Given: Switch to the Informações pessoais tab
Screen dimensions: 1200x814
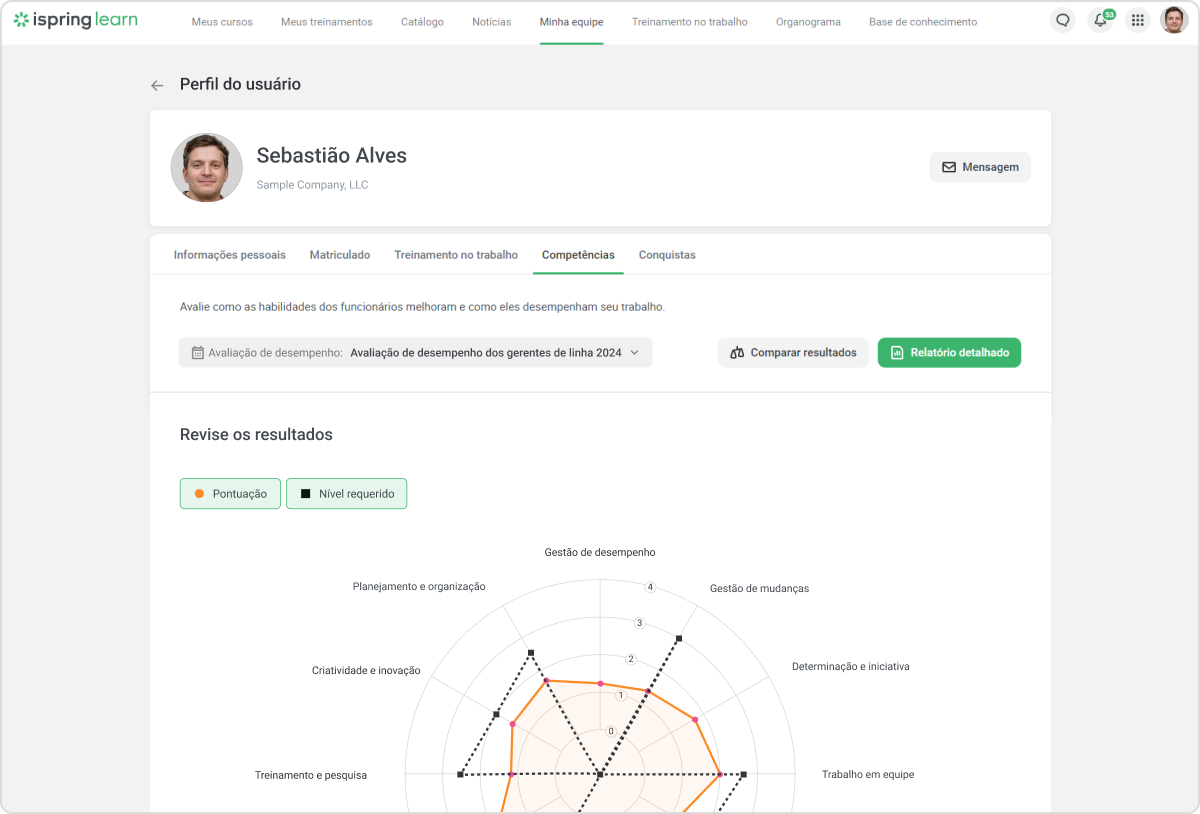Looking at the screenshot, I should click(229, 255).
